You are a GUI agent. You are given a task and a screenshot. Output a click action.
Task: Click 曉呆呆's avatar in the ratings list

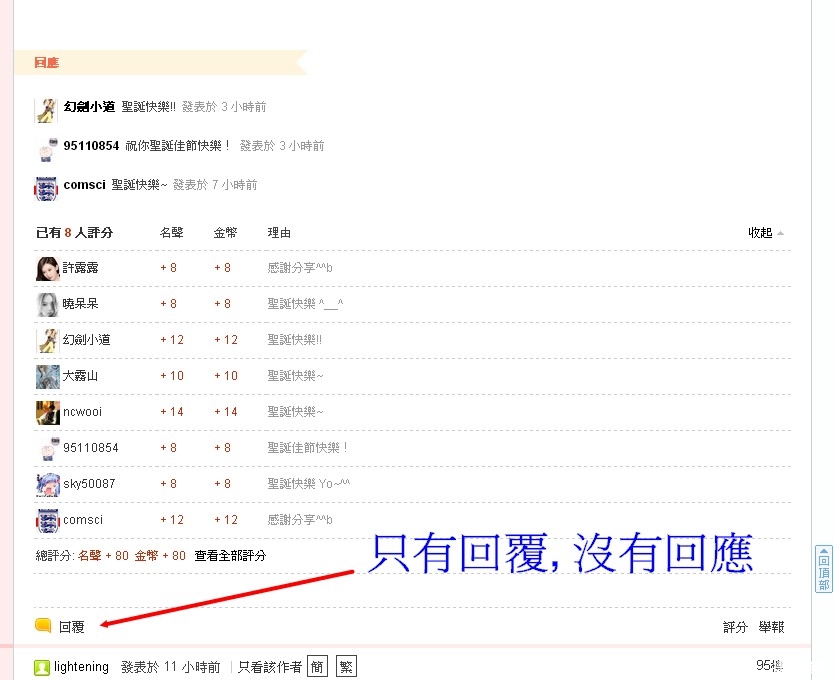[47, 304]
